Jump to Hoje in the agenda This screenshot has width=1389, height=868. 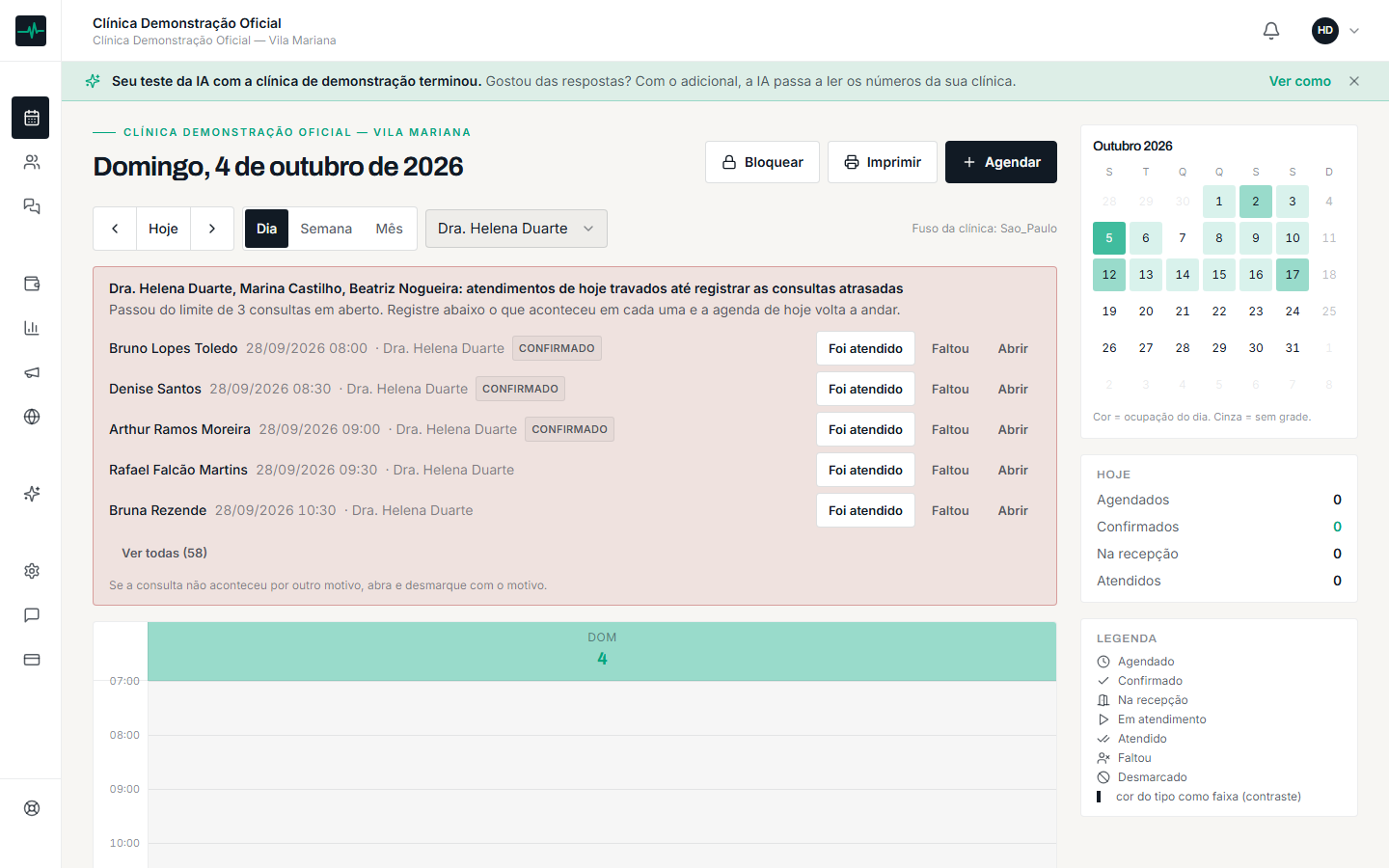pyautogui.click(x=163, y=229)
